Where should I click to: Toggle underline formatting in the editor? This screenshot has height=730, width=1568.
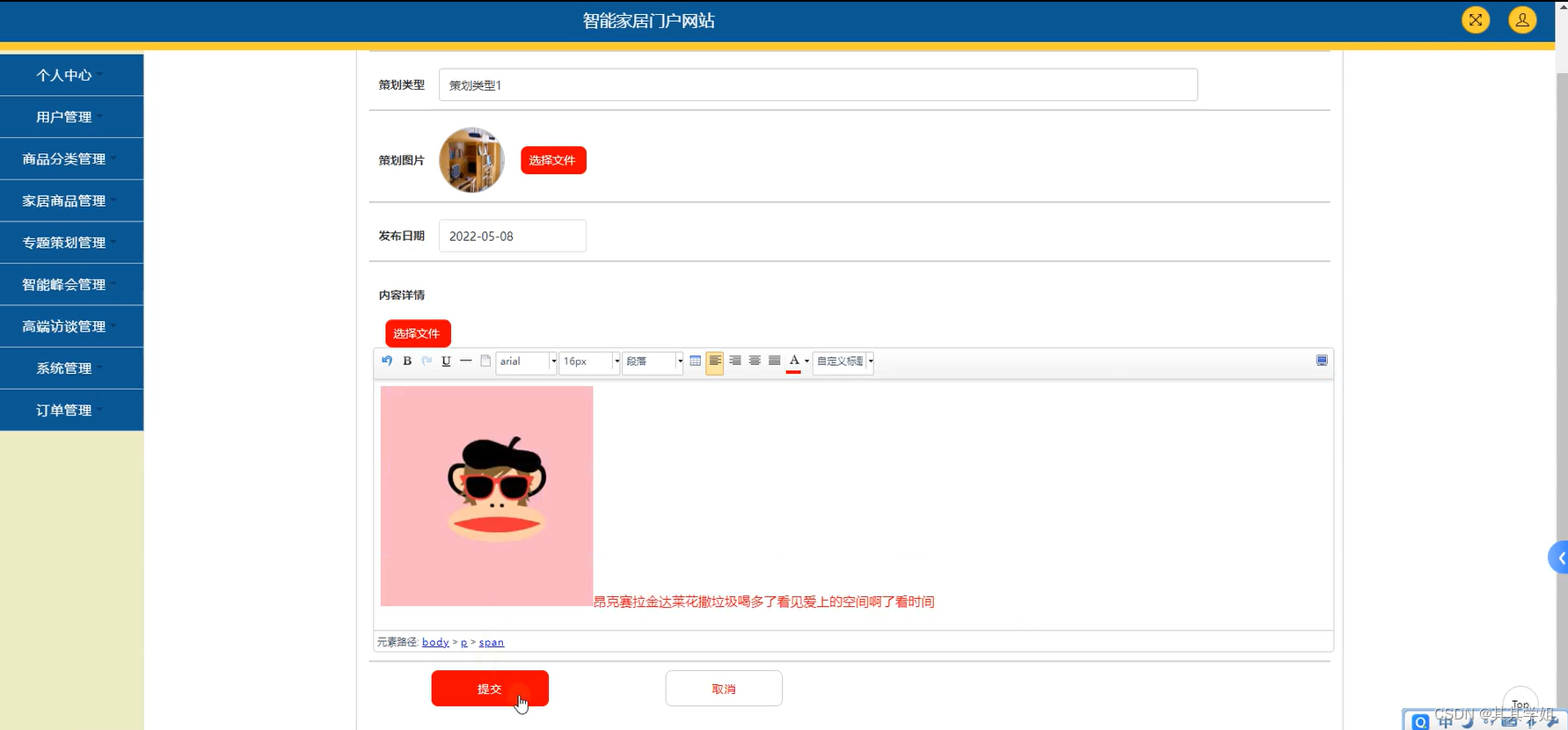point(446,361)
